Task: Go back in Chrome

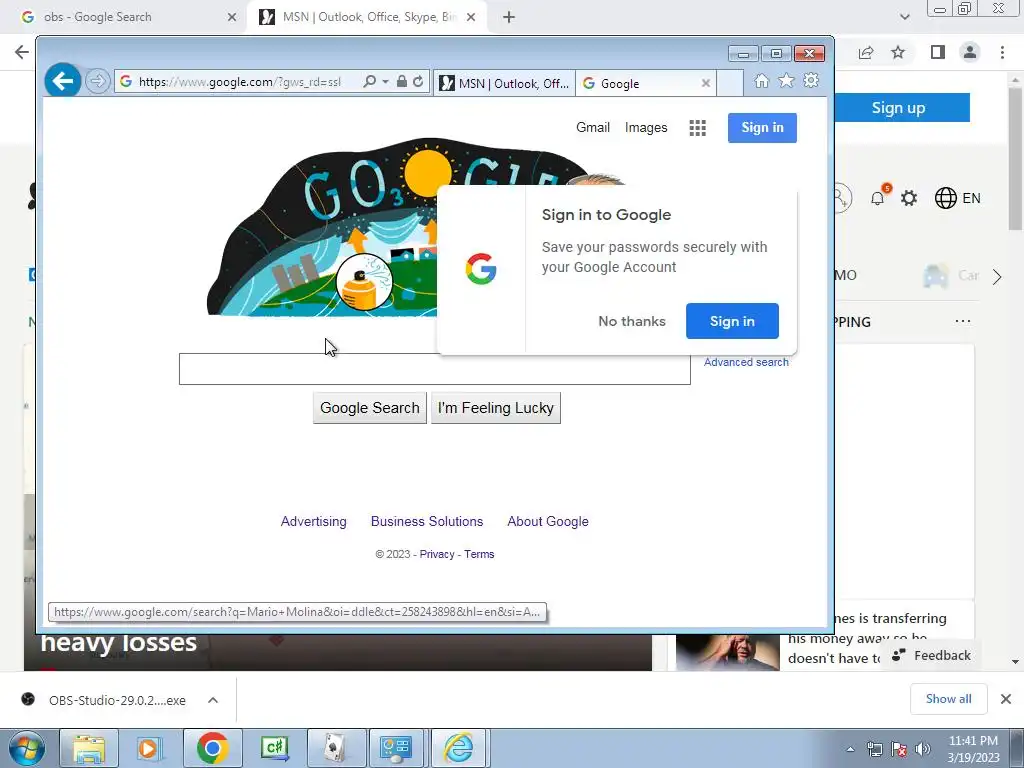Action: 22,52
